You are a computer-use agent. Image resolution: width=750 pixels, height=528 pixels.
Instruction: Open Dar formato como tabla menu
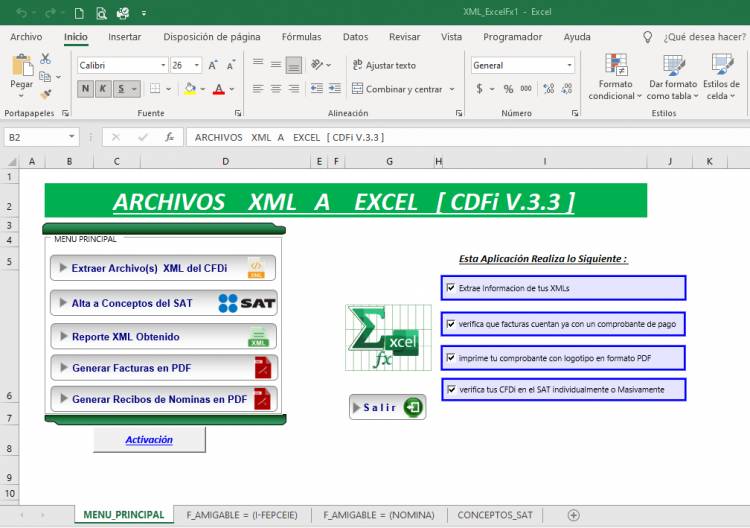click(673, 77)
